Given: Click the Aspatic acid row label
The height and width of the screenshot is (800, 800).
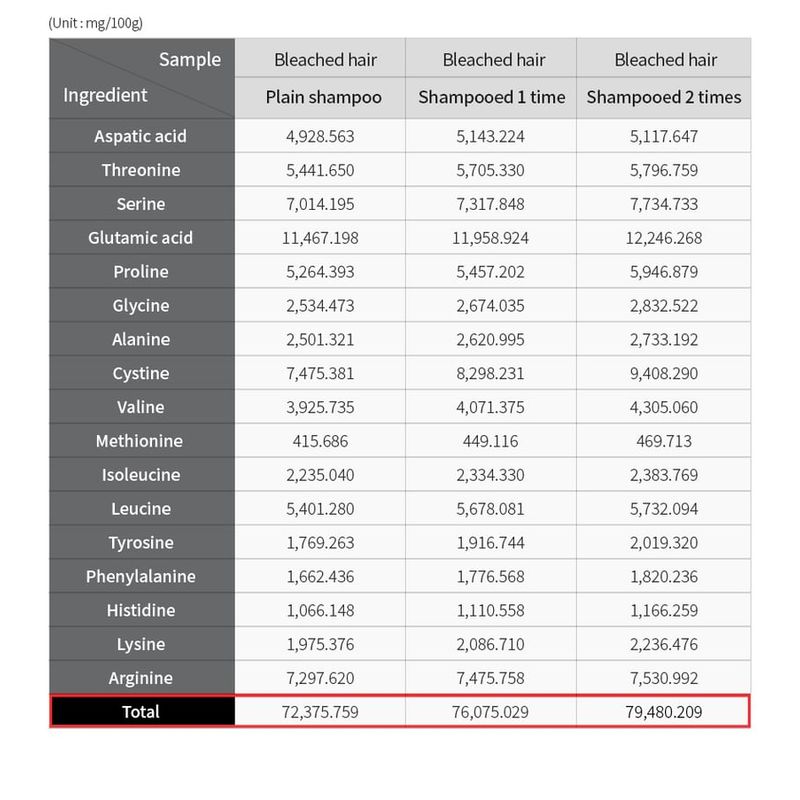Looking at the screenshot, I should [141, 136].
